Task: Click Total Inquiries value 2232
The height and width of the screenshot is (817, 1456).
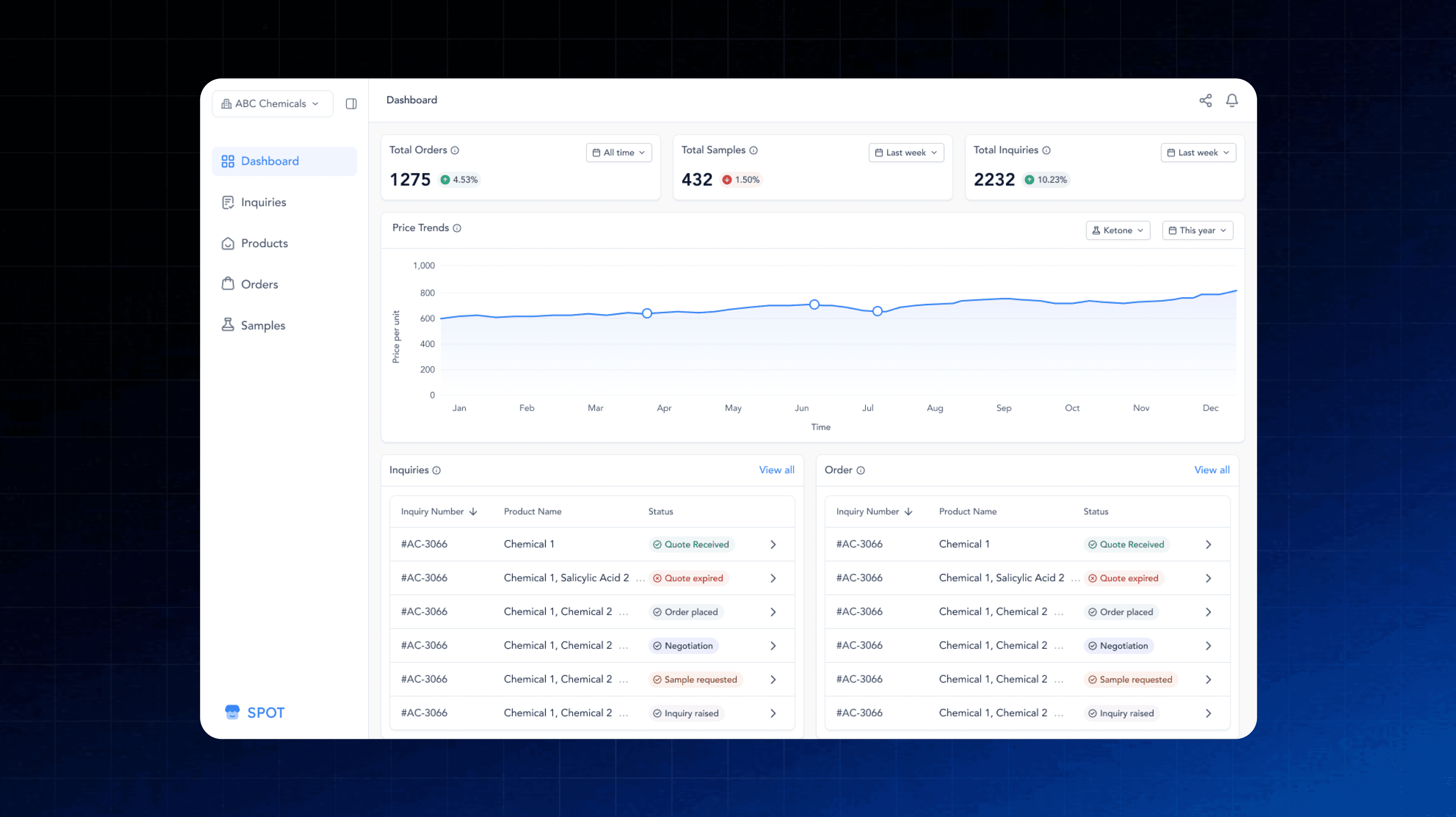Action: (994, 180)
